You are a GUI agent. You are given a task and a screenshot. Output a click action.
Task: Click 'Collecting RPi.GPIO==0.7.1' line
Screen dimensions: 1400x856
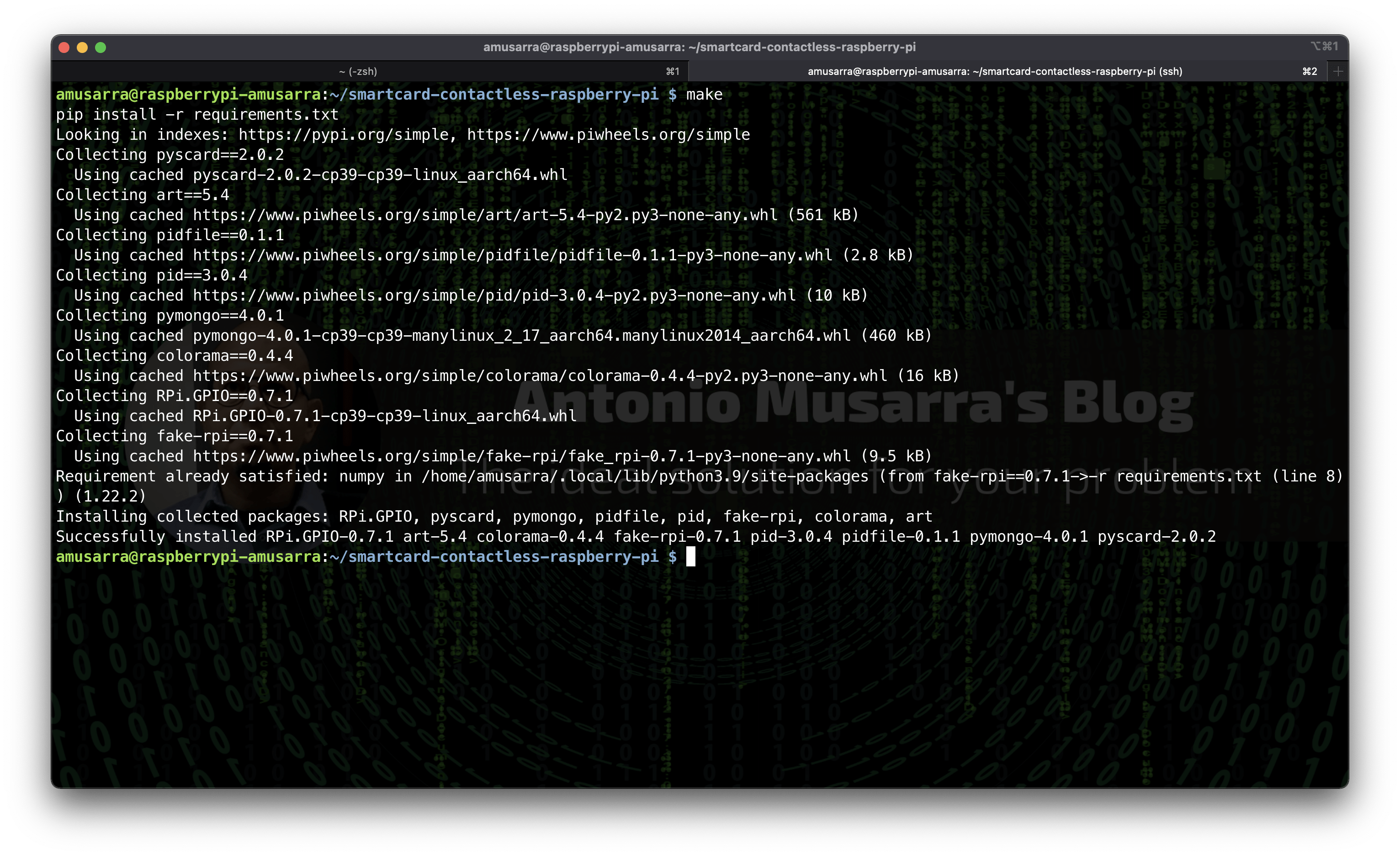tap(175, 396)
